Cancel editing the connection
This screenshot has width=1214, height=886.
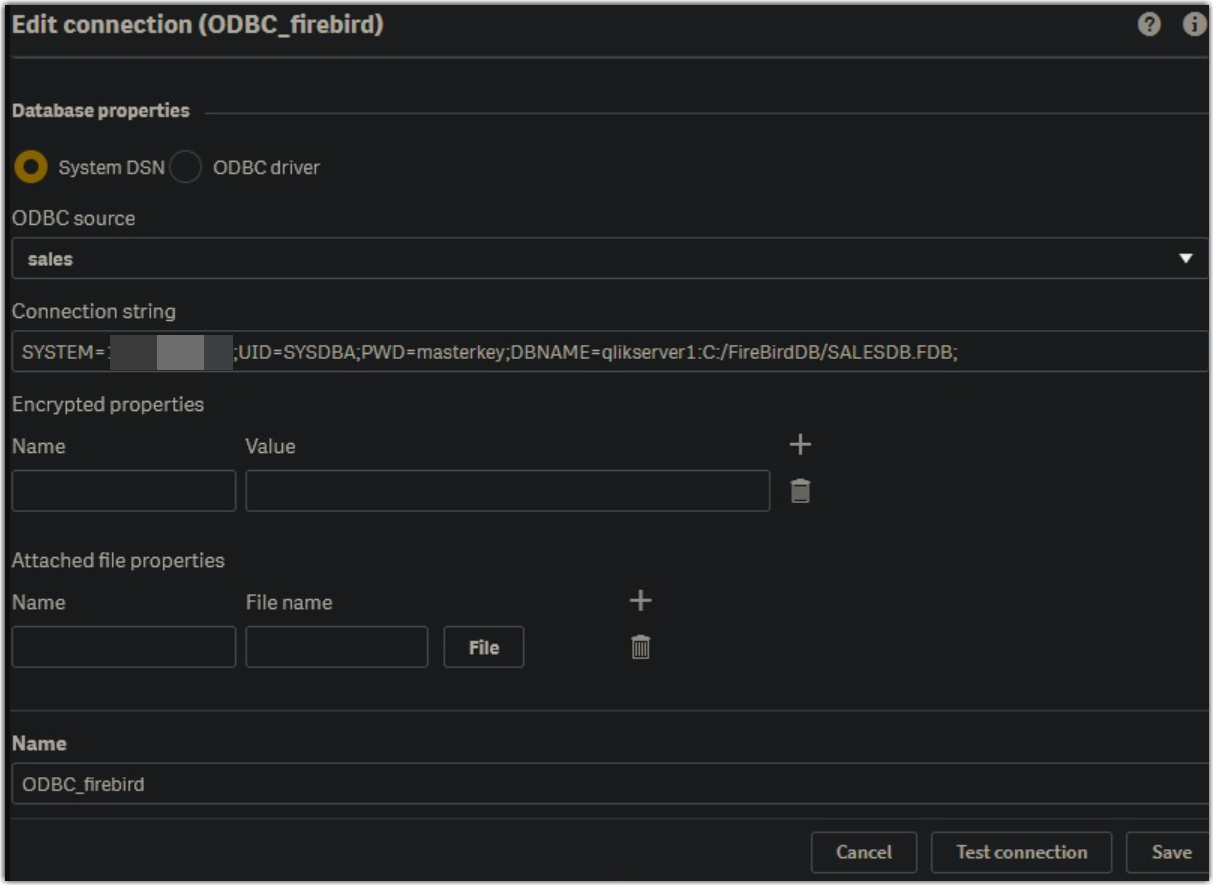(x=863, y=852)
